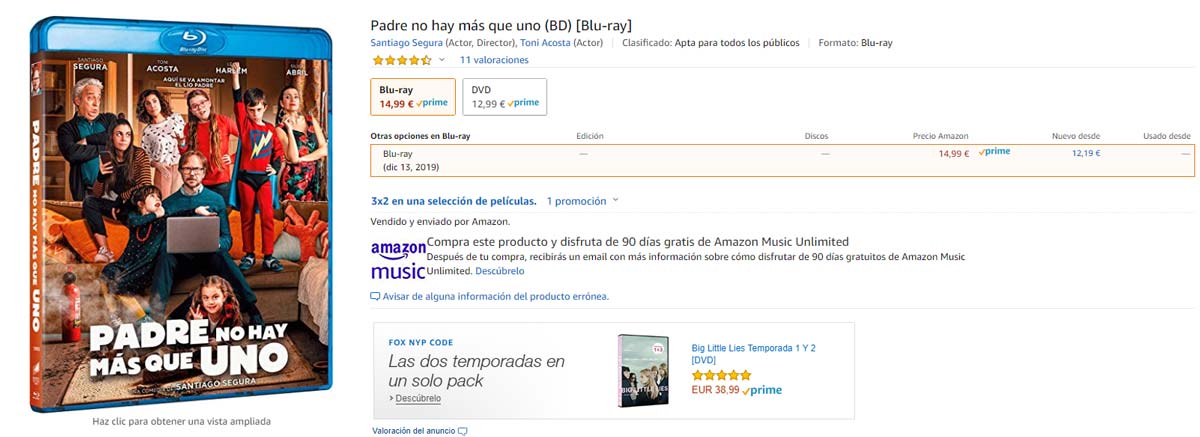Click the Amazon Music logo
Image resolution: width=1200 pixels, height=437 pixels.
(397, 260)
